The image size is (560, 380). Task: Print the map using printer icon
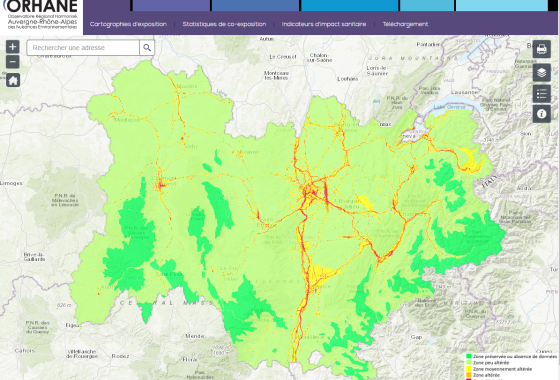(x=541, y=49)
